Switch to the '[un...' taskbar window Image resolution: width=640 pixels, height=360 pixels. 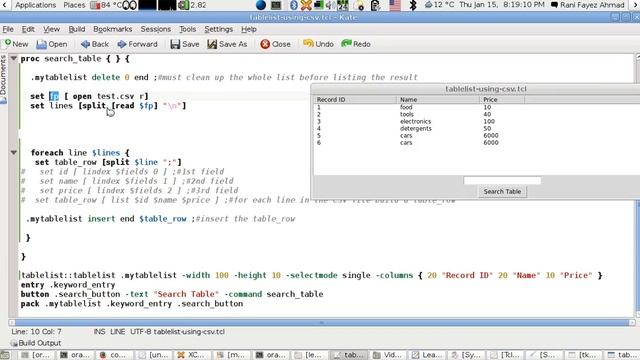click(153, 355)
